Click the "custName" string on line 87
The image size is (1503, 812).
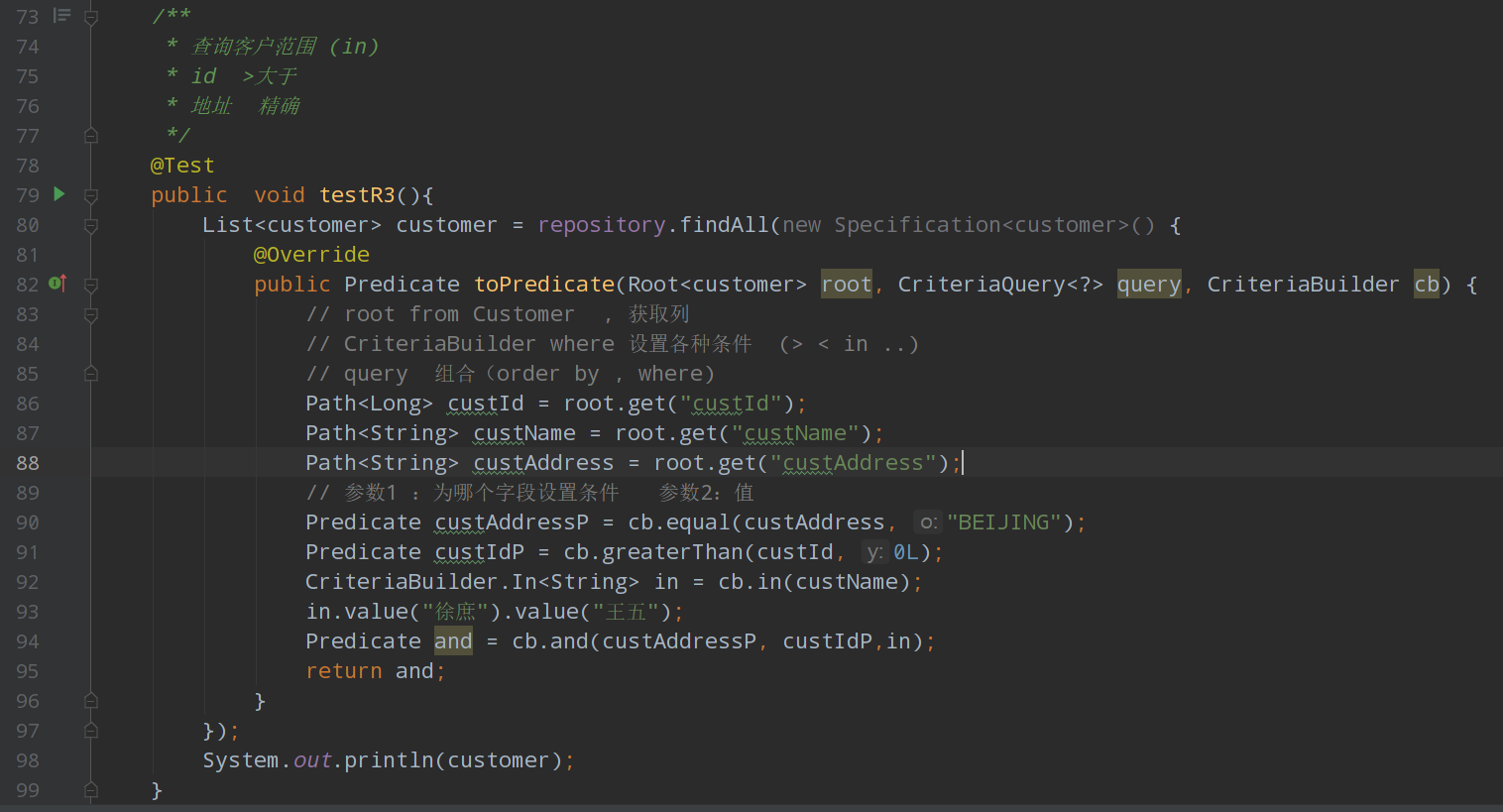(795, 433)
